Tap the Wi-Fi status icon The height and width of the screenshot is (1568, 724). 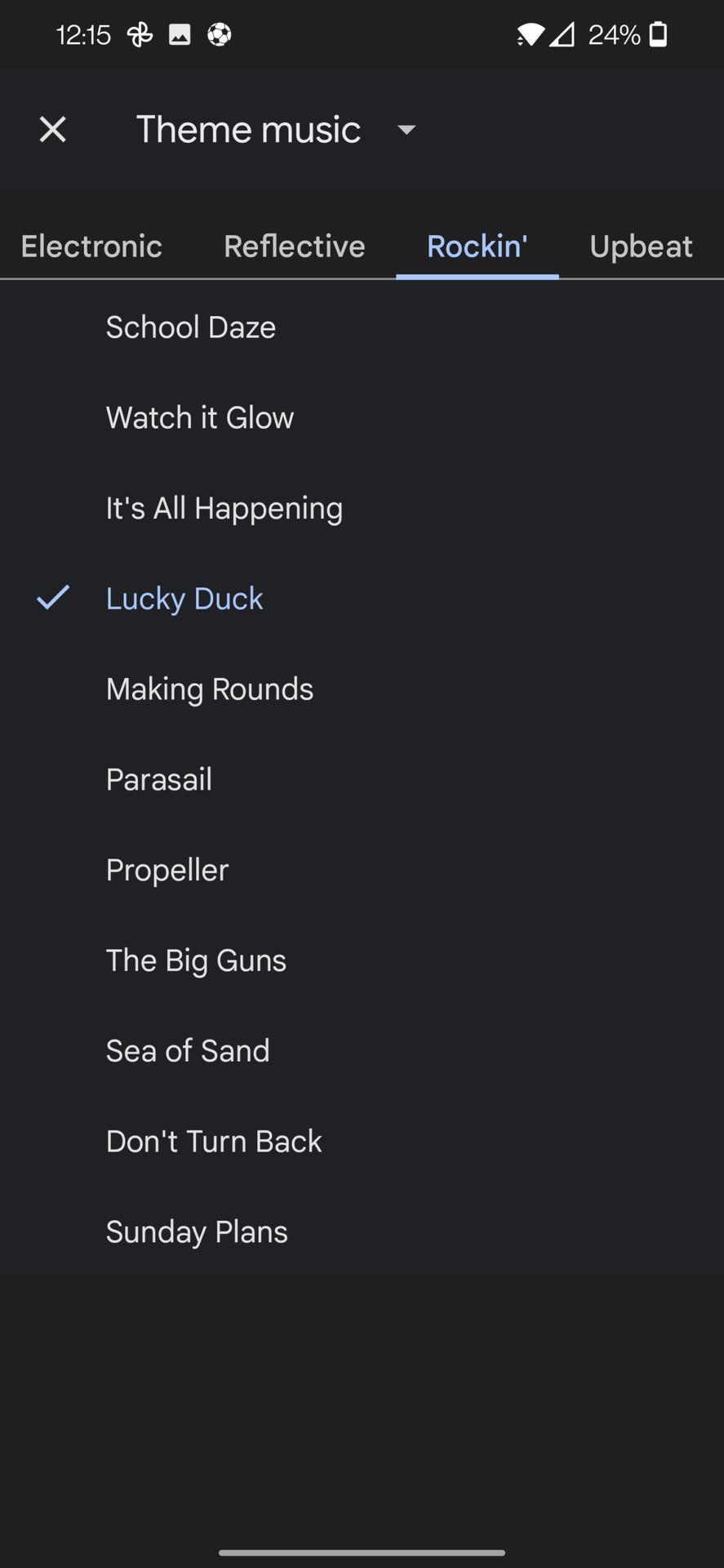pyautogui.click(x=531, y=34)
